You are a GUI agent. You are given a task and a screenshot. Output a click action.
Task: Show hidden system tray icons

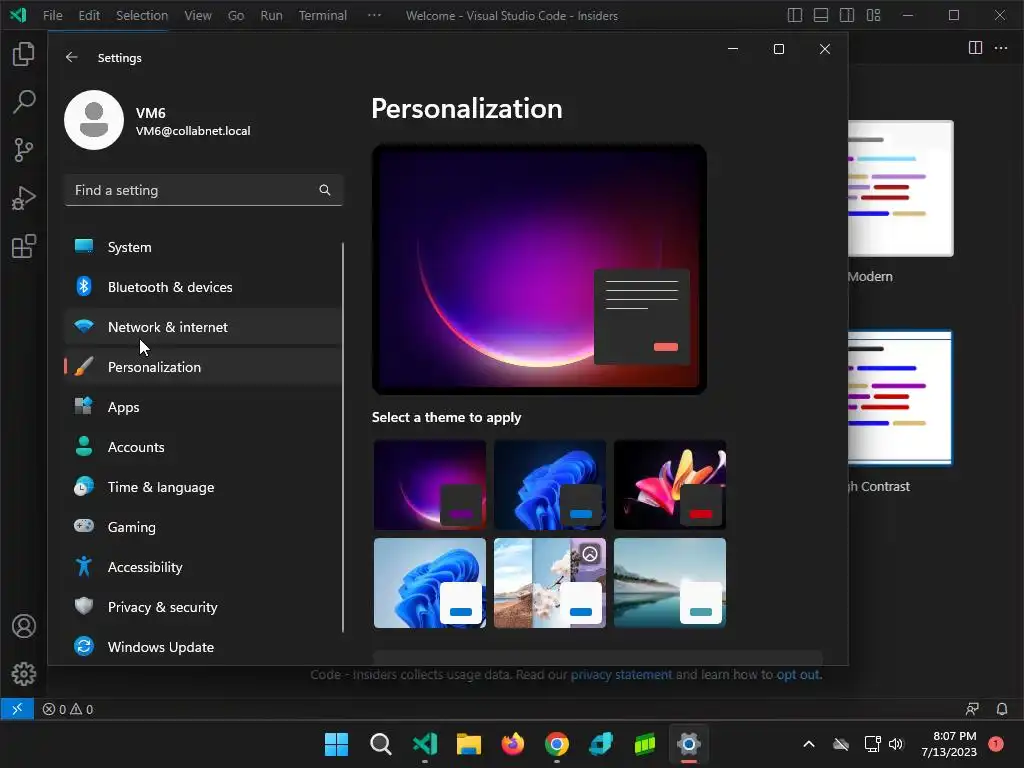click(808, 744)
